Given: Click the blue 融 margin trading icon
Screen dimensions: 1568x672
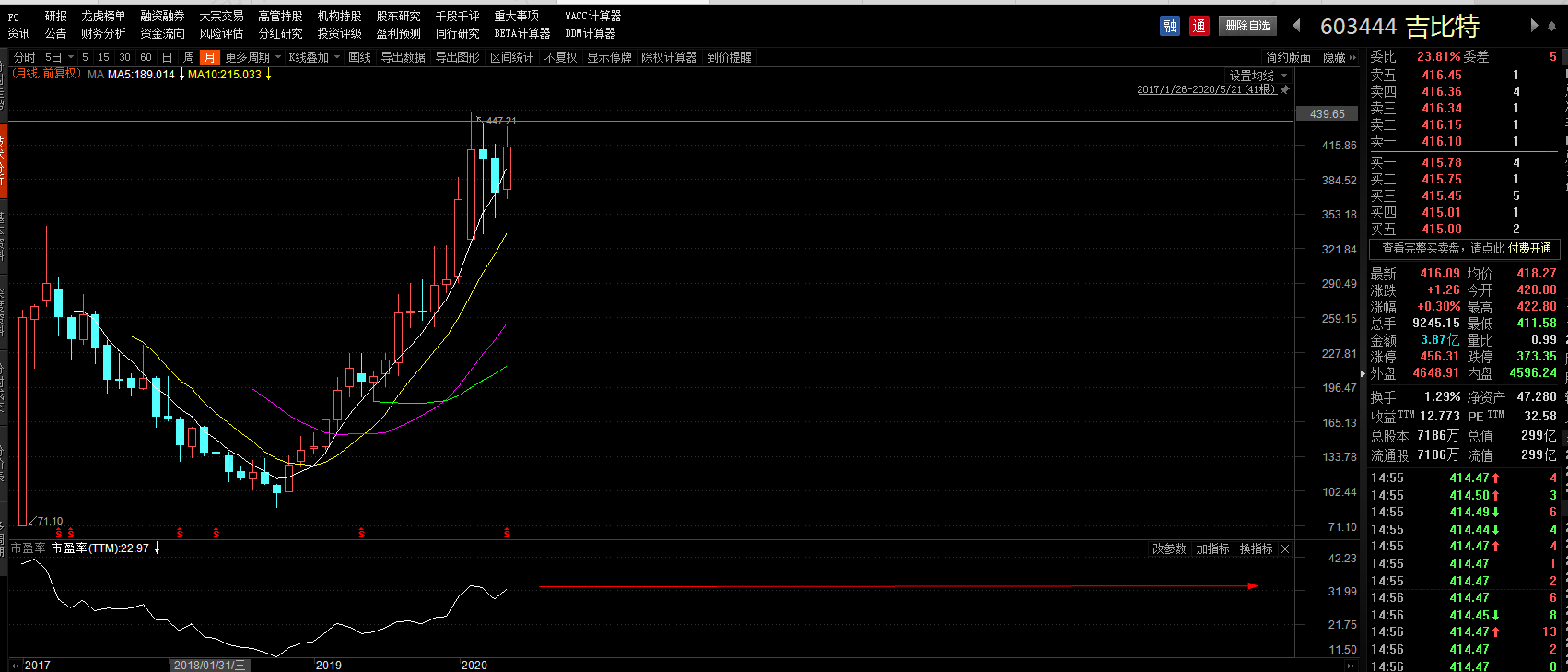Looking at the screenshot, I should click(1169, 26).
